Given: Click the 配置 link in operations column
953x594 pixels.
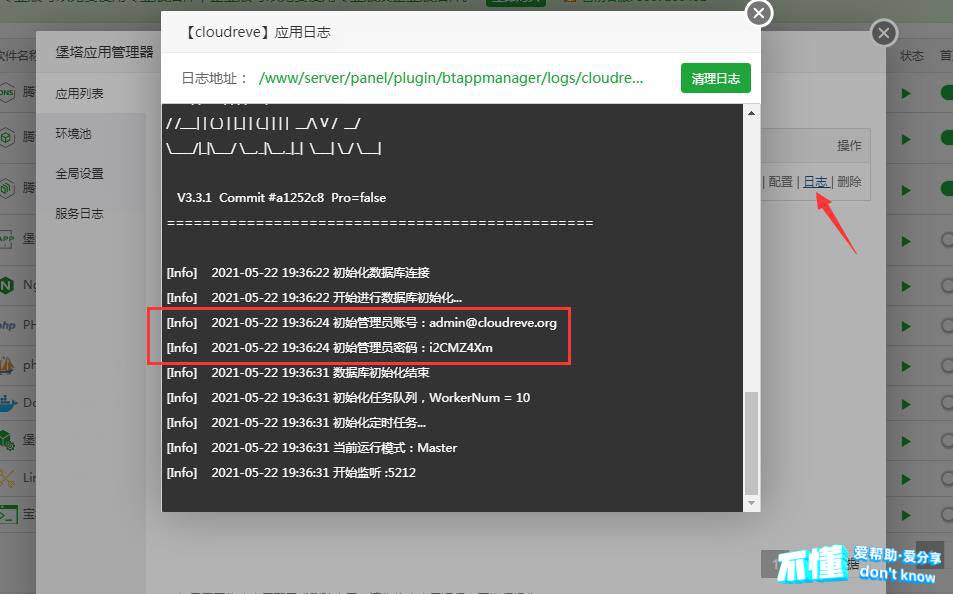Looking at the screenshot, I should click(x=780, y=182).
